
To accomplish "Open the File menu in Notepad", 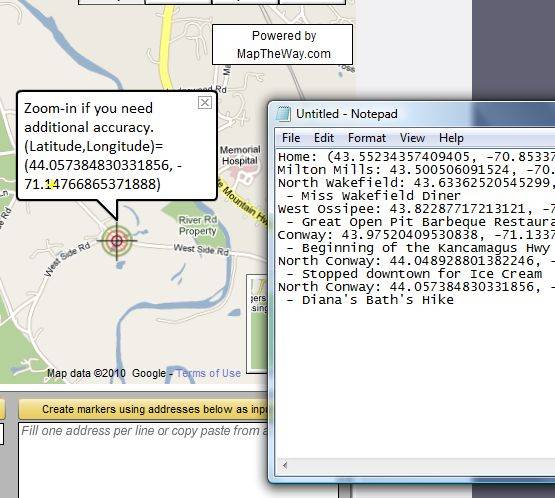I will click(x=291, y=138).
